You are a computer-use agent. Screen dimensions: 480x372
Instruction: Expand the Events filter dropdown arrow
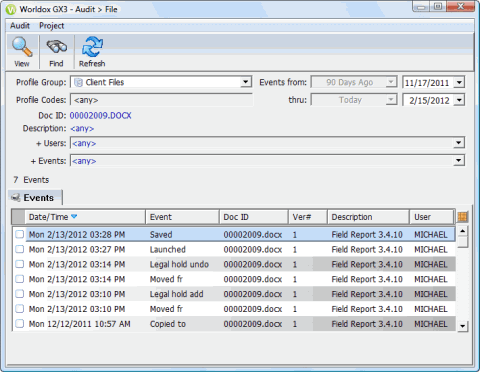(459, 160)
